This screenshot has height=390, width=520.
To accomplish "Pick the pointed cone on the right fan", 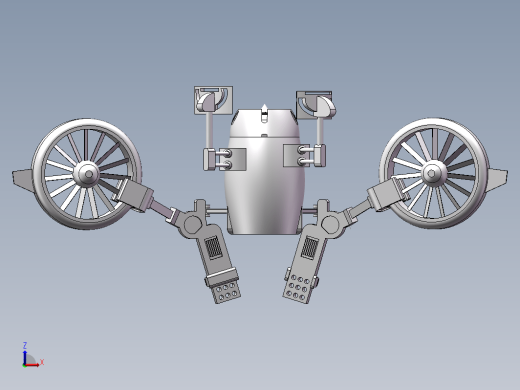I will point(498,180).
